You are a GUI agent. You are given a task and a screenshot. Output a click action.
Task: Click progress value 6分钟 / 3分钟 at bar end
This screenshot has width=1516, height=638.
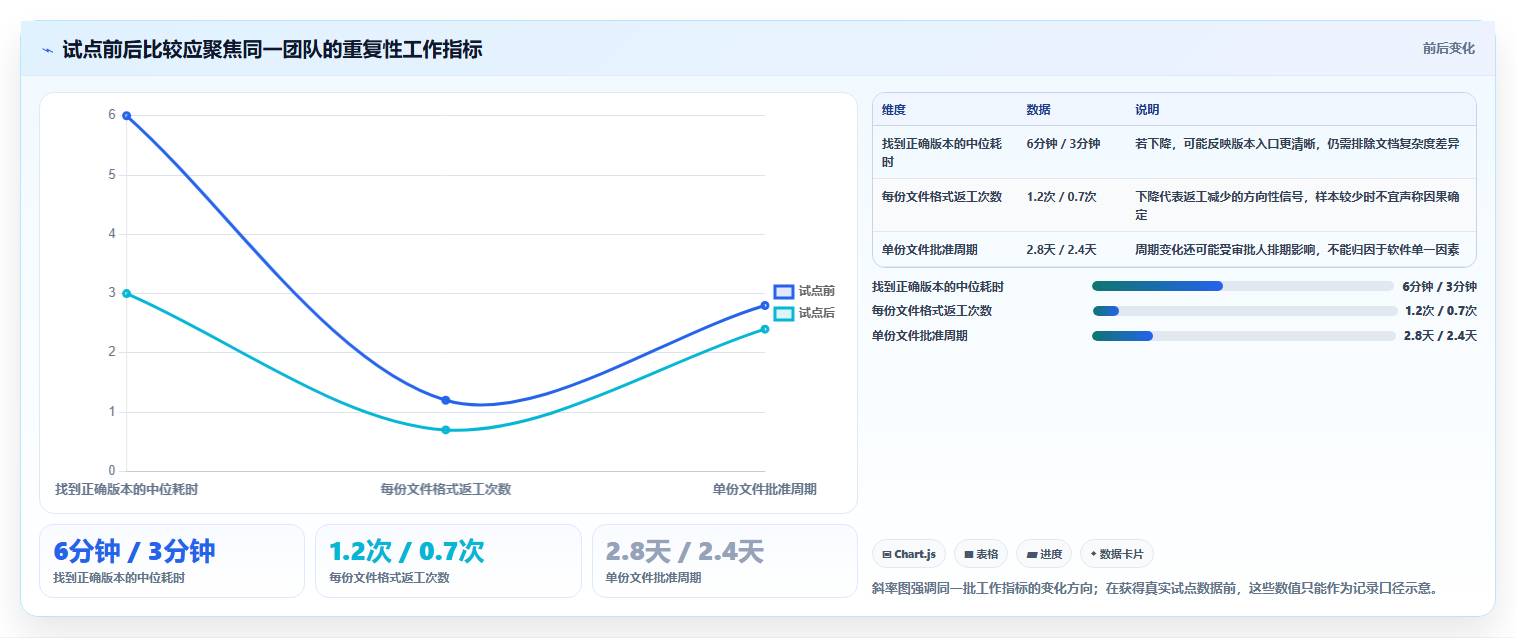coord(1439,286)
